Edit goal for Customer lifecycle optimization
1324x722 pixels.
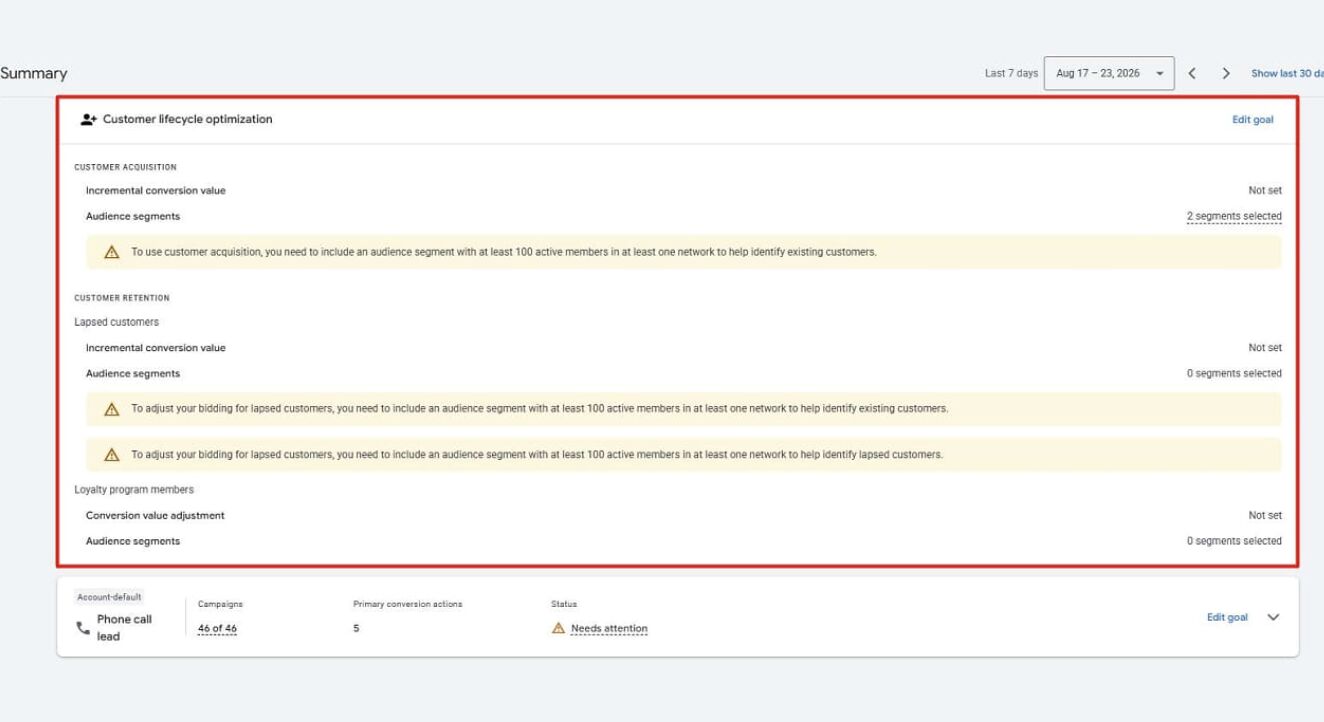1252,120
